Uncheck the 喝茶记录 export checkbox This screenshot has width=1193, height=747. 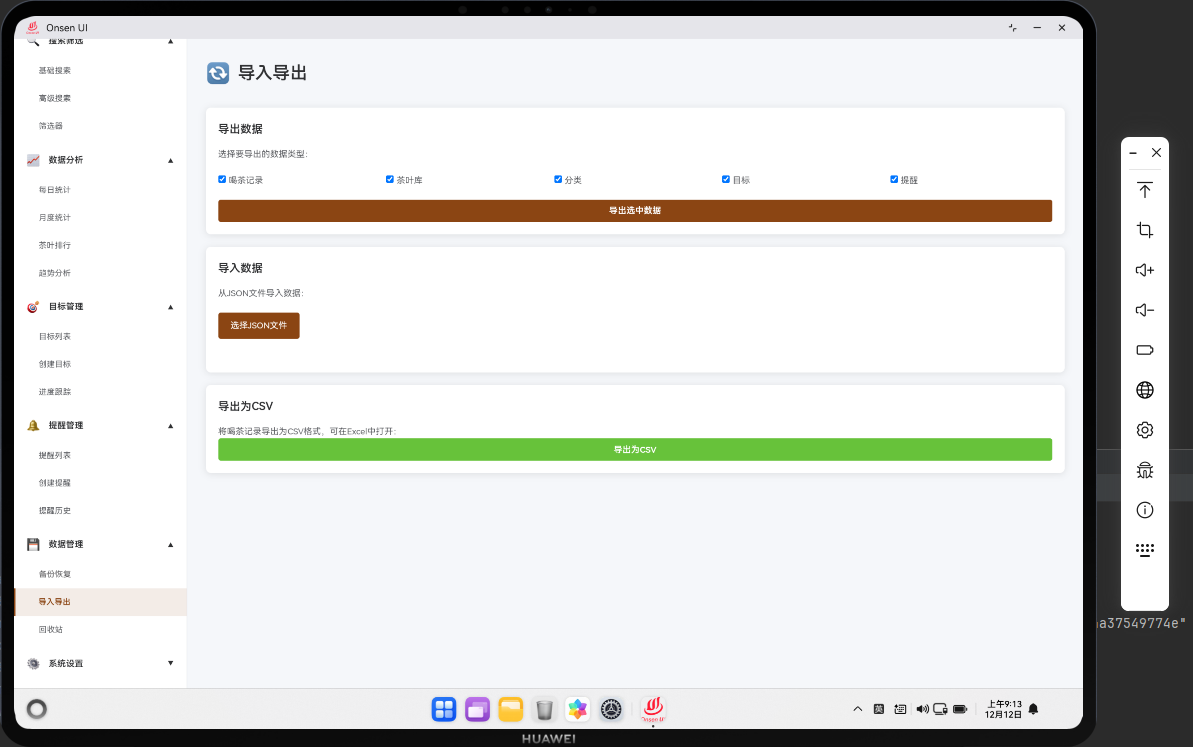(222, 179)
